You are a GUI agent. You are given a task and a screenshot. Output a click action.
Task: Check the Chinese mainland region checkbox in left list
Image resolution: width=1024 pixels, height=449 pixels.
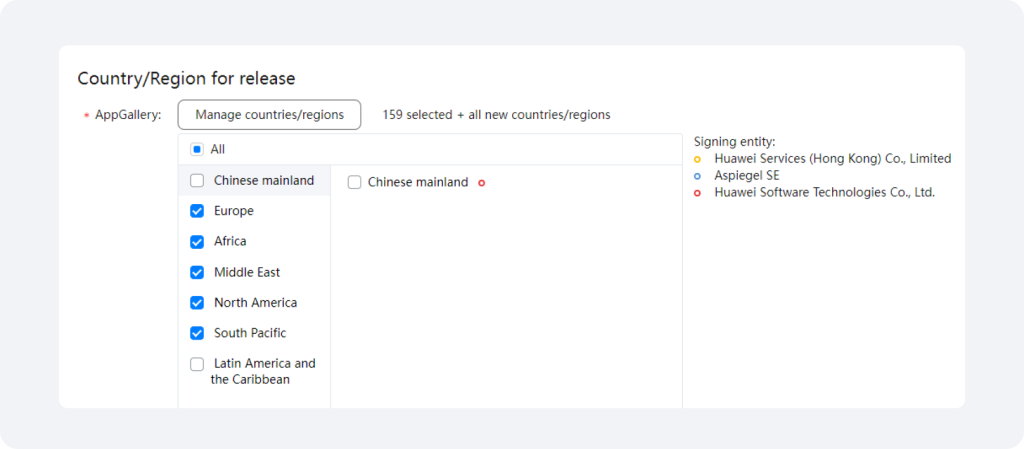pos(197,181)
